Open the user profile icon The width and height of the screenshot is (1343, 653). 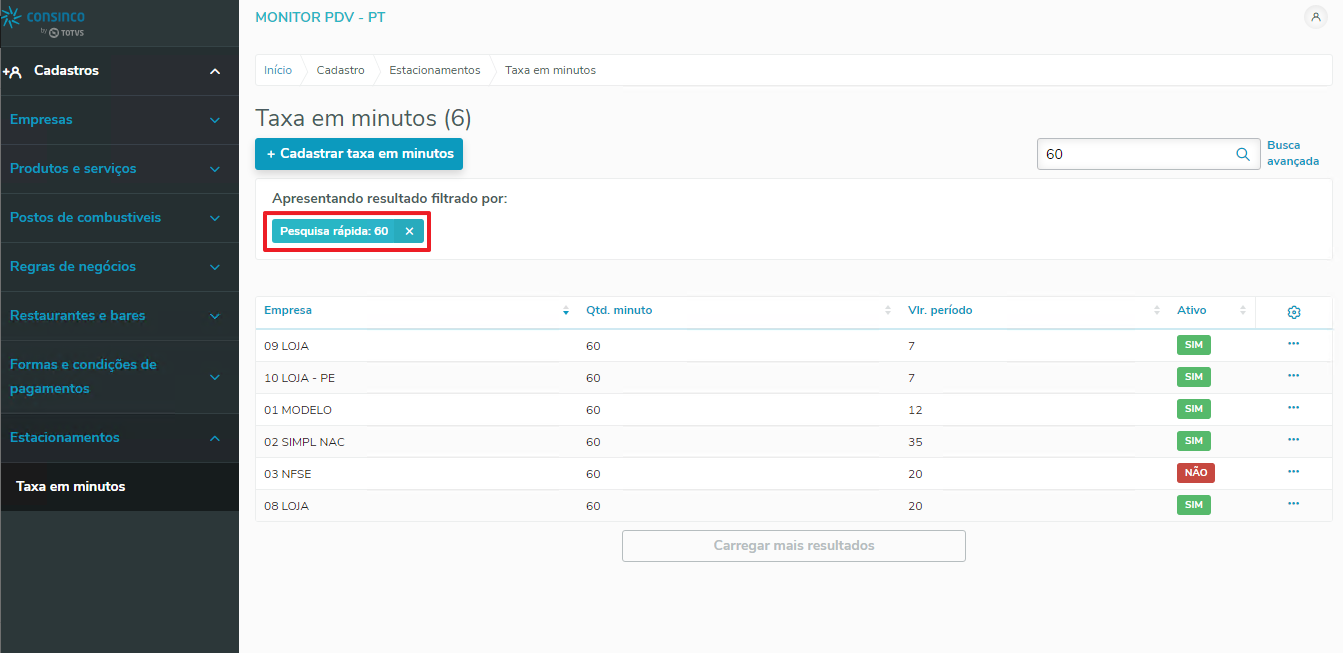pyautogui.click(x=1315, y=17)
